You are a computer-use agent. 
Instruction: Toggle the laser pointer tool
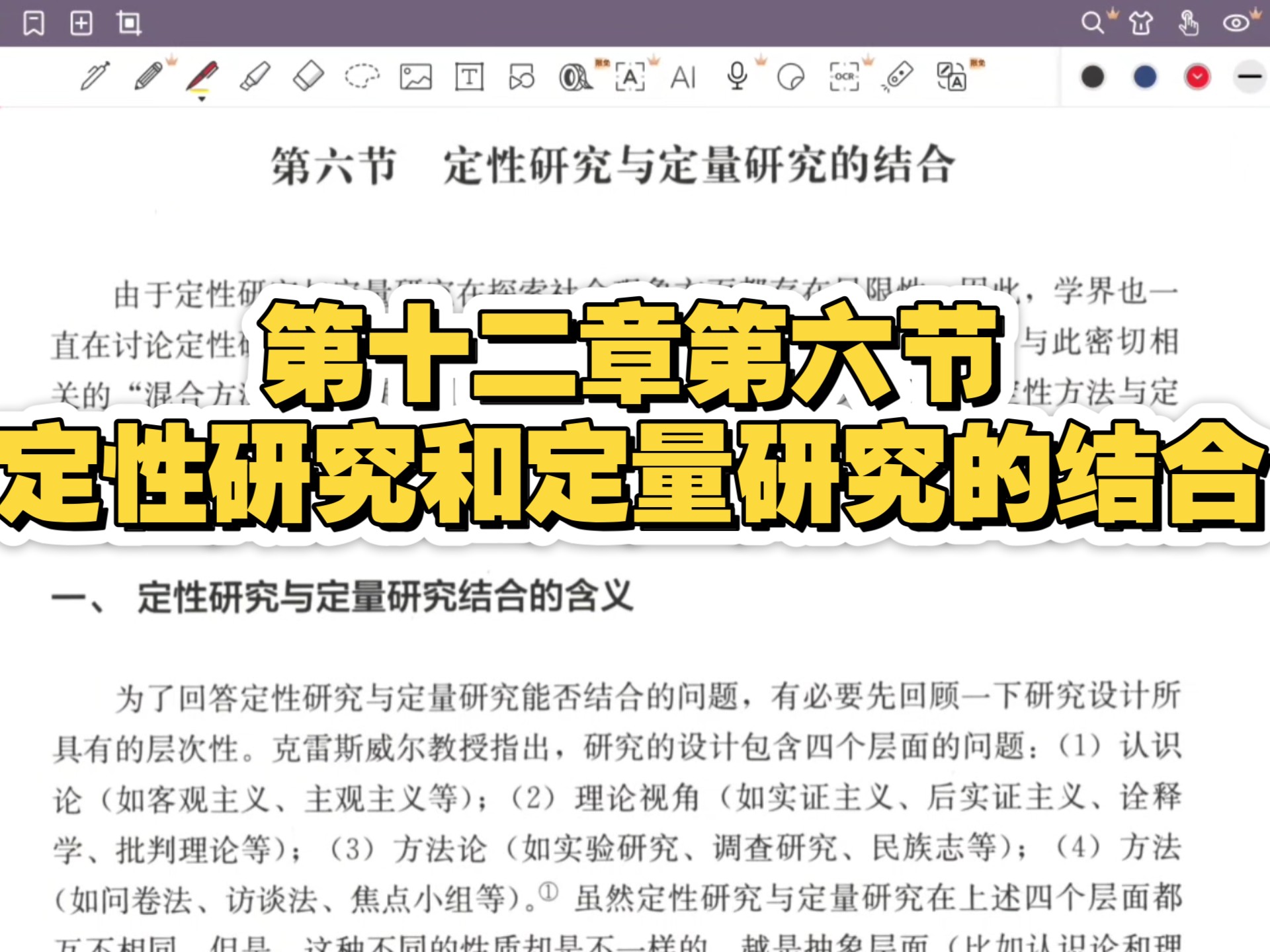pos(898,77)
